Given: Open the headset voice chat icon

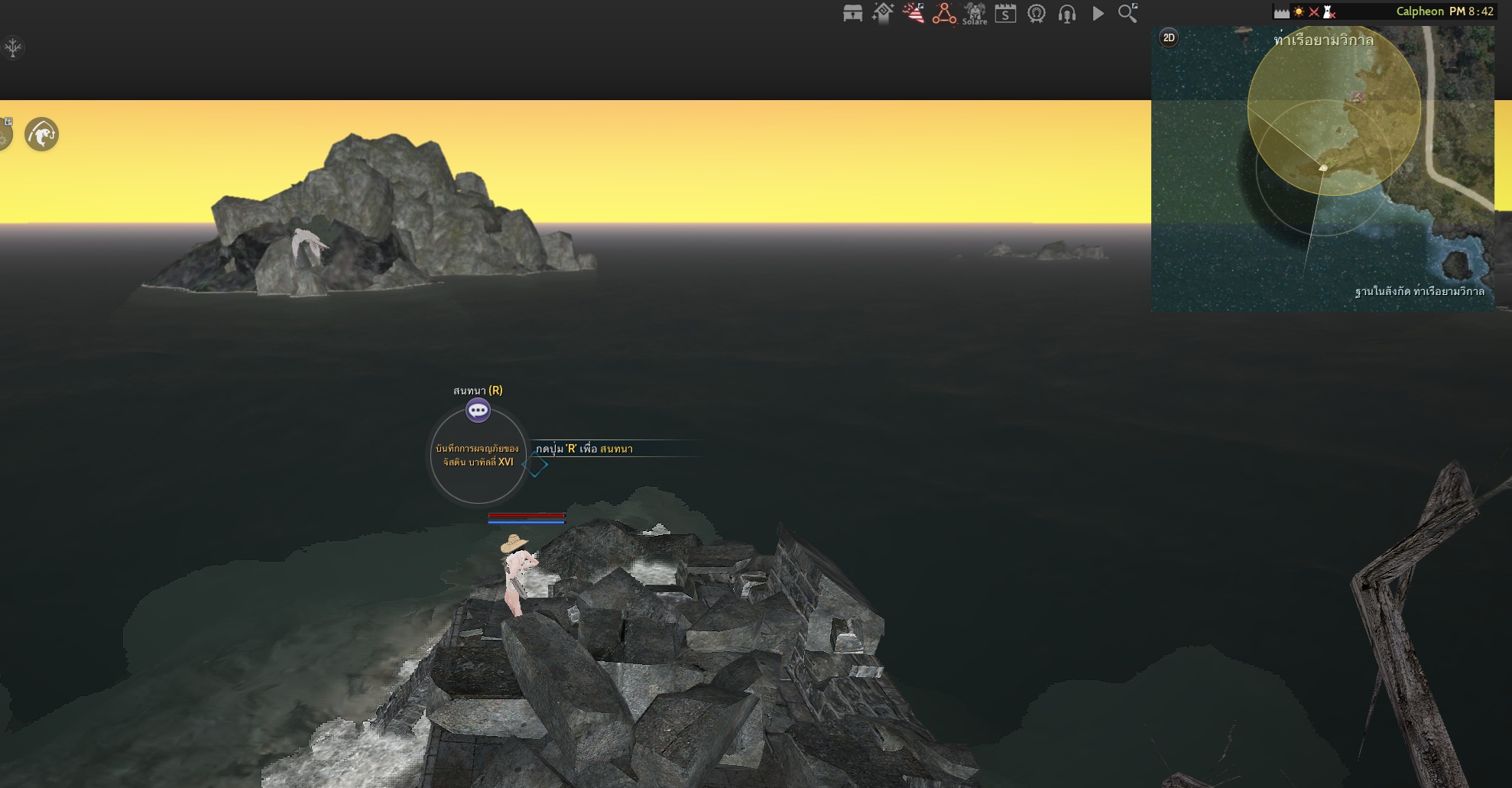Looking at the screenshot, I should (1067, 13).
